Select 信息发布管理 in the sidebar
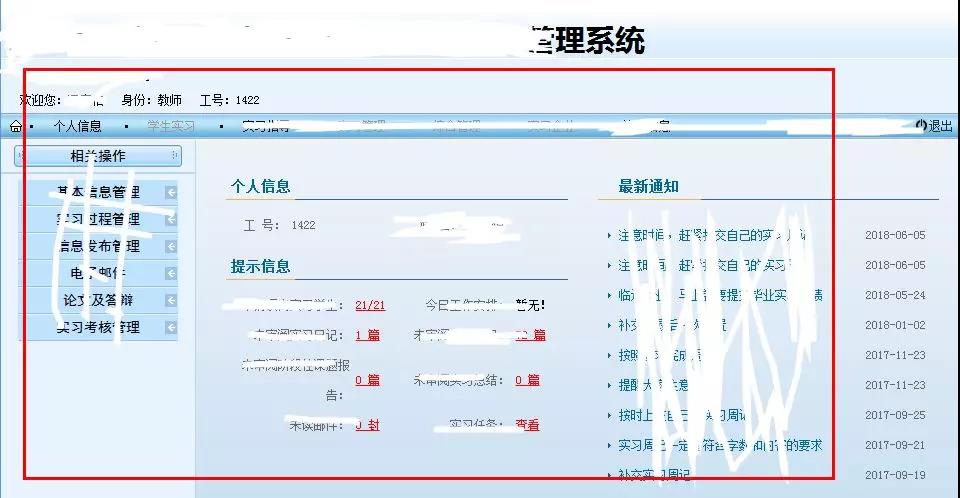Viewport: 960px width, 498px height. coord(99,246)
